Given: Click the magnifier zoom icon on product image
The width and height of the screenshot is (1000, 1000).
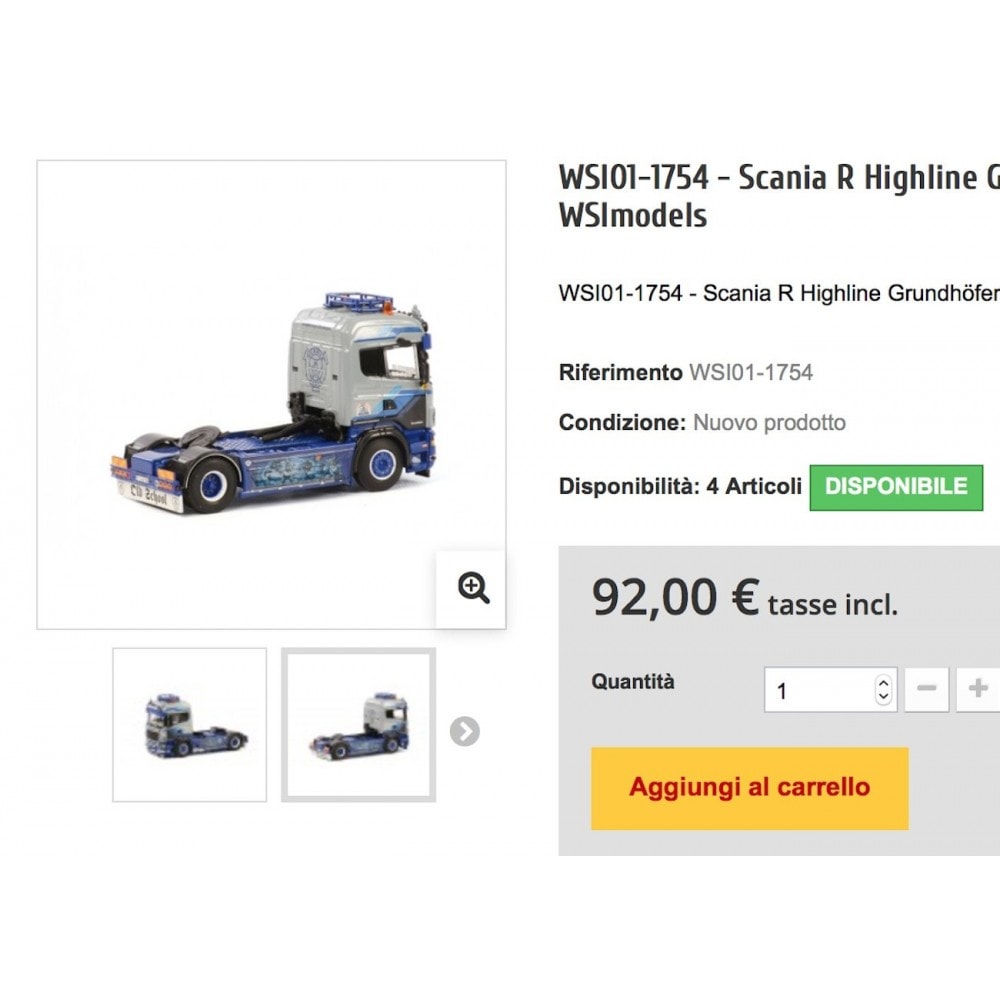Looking at the screenshot, I should pyautogui.click(x=473, y=588).
